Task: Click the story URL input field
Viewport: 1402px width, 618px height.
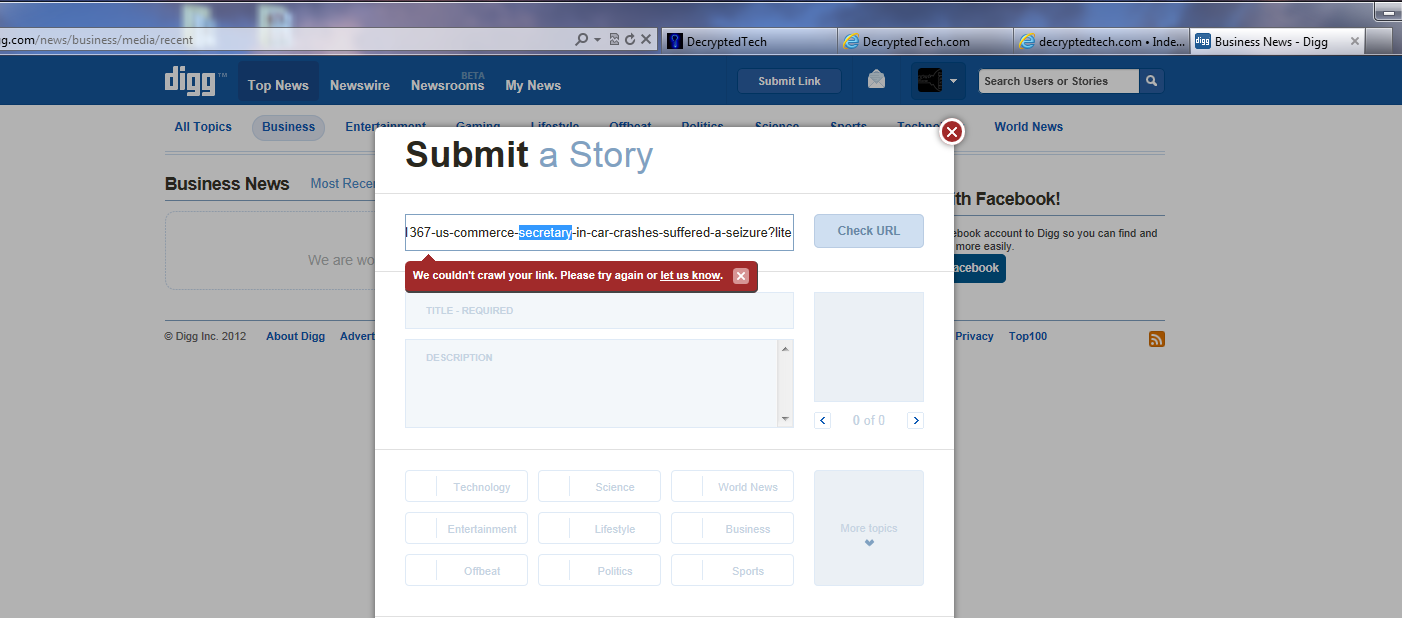Action: tap(599, 232)
